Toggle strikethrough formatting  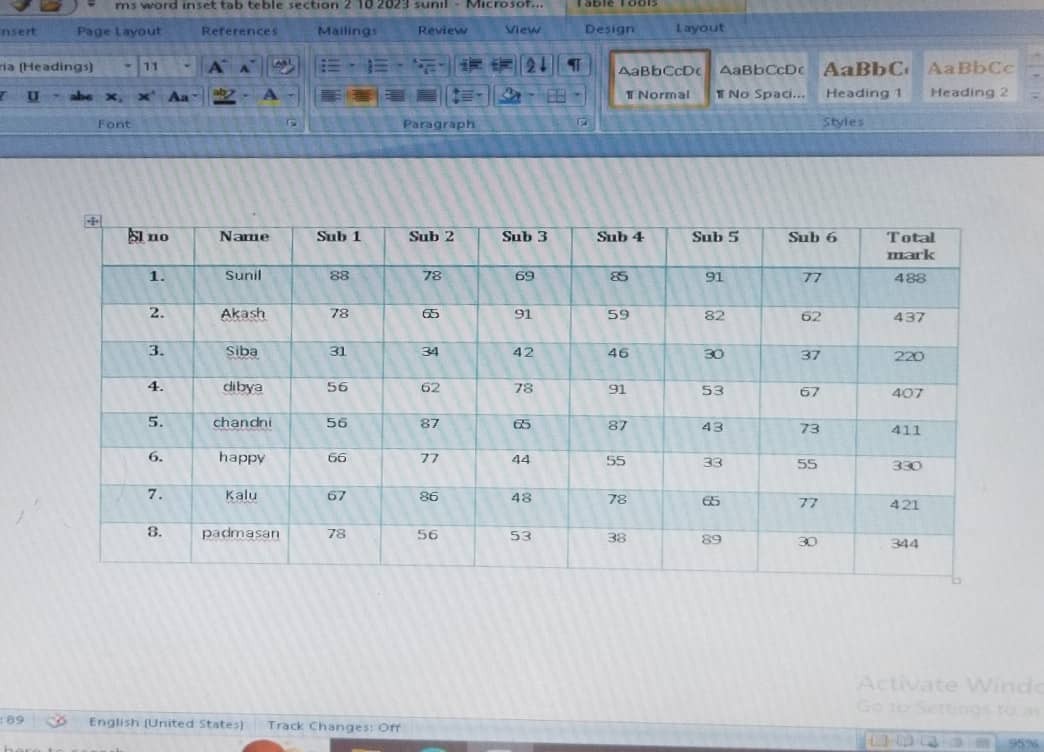point(80,97)
